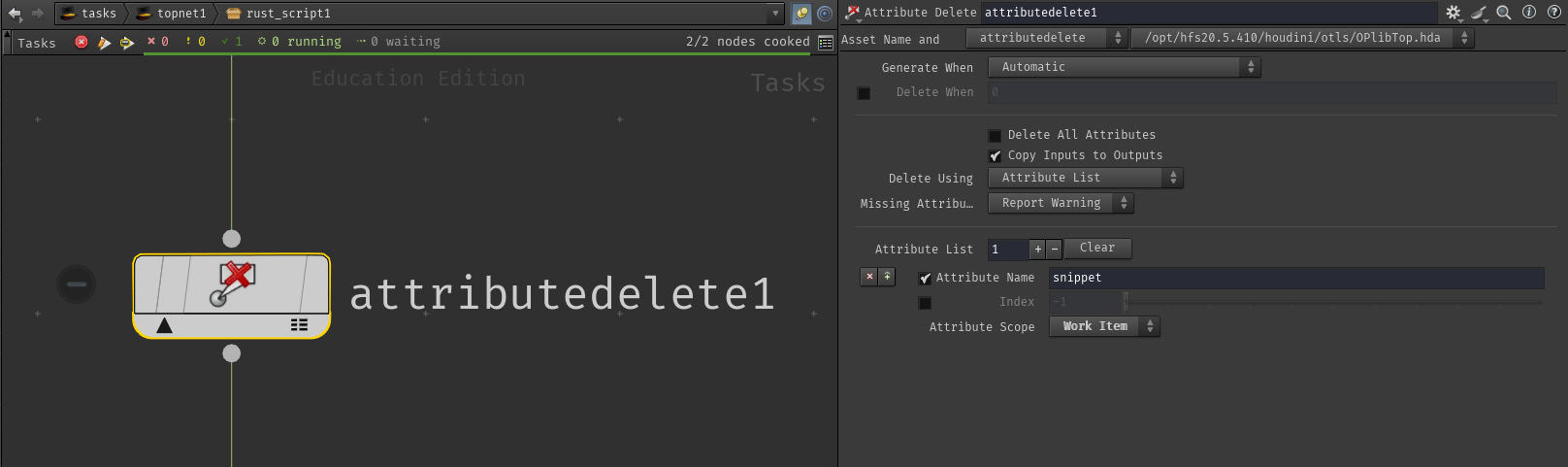Viewport: 1568px width, 467px height.
Task: Filter by warning work items count
Action: pos(195,42)
